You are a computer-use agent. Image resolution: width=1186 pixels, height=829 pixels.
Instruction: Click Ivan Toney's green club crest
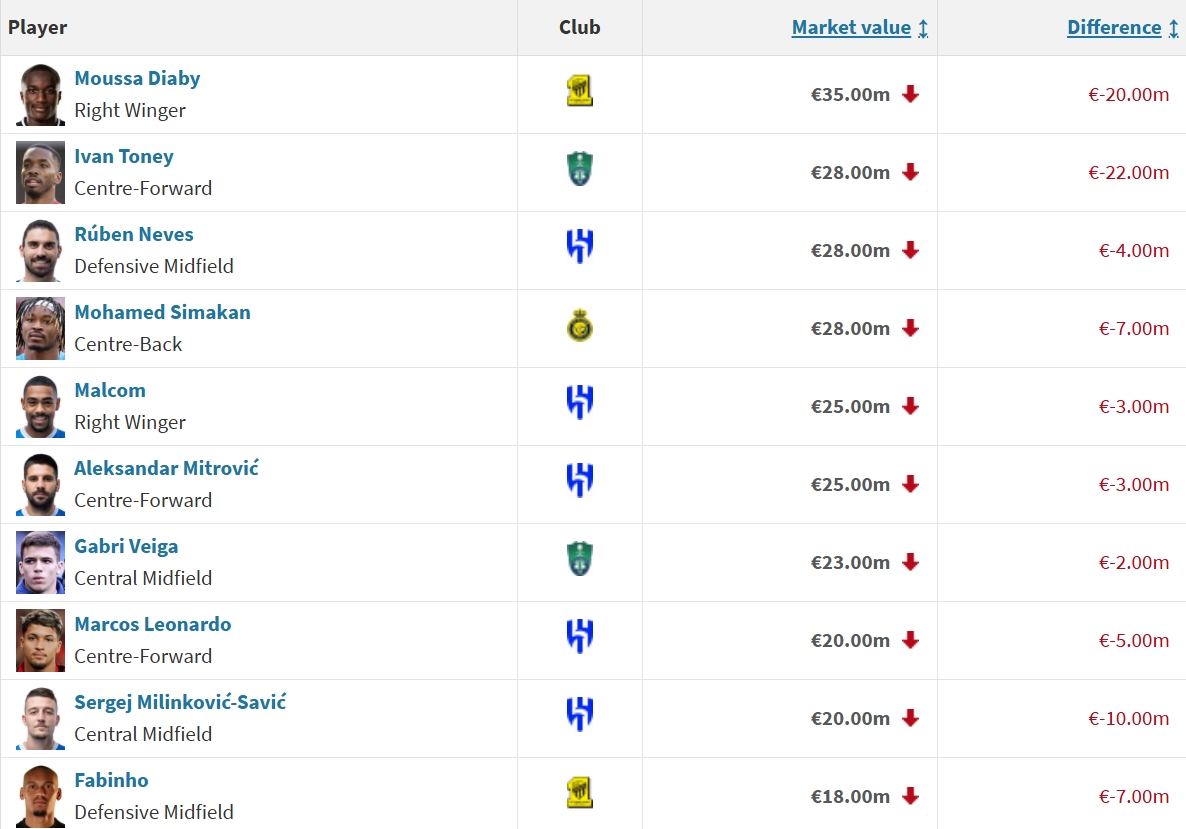point(579,171)
